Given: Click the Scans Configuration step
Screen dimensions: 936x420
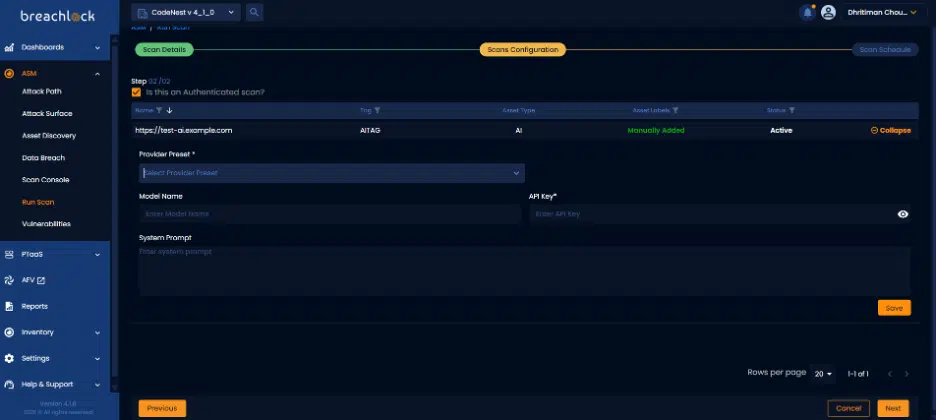Looking at the screenshot, I should pos(523,50).
